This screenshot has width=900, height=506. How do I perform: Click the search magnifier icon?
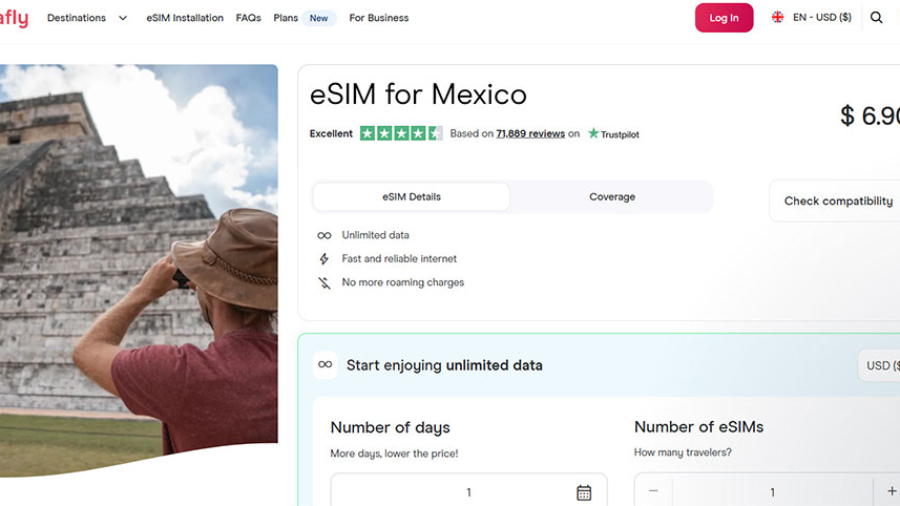(876, 18)
